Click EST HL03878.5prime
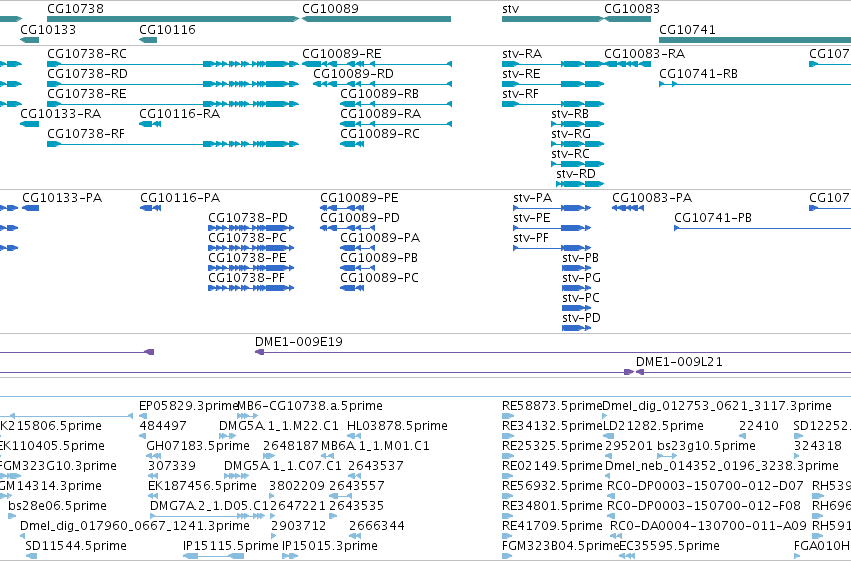Image resolution: width=851 pixels, height=561 pixels. click(397, 426)
